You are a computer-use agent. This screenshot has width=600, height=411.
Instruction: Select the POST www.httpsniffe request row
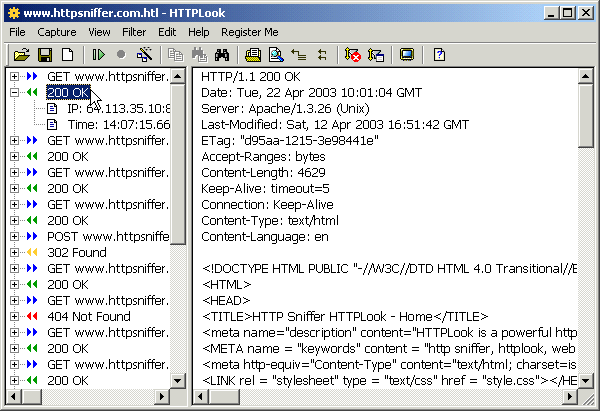point(108,236)
